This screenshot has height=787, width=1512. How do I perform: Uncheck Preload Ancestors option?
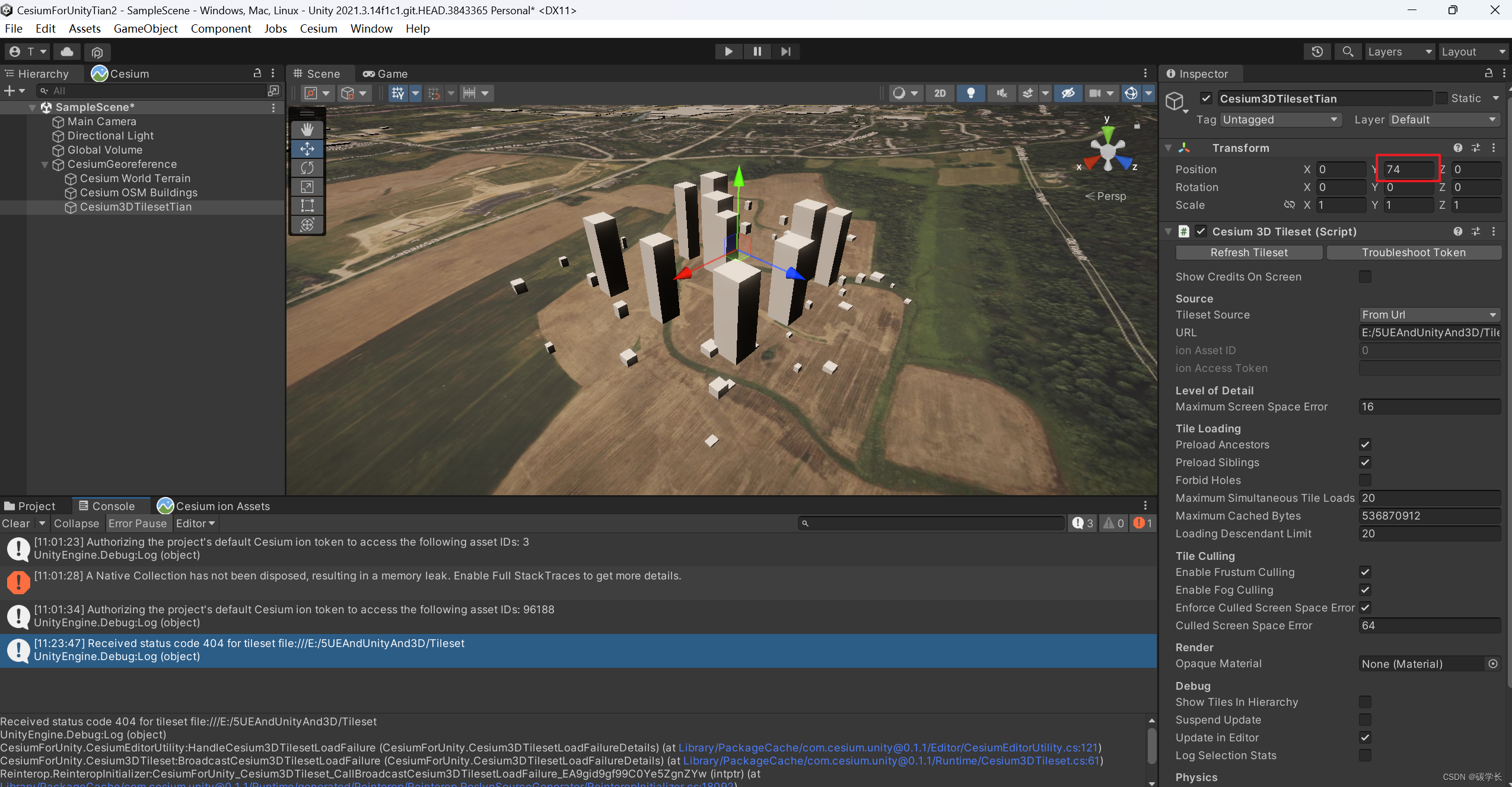(x=1365, y=445)
